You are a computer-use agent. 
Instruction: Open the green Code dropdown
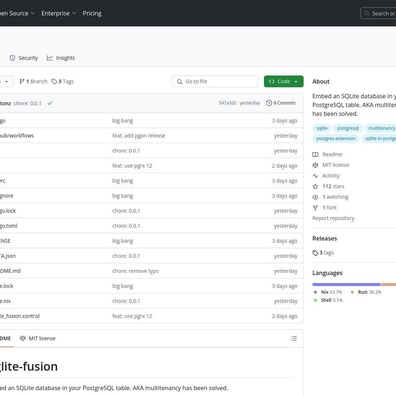pos(284,81)
